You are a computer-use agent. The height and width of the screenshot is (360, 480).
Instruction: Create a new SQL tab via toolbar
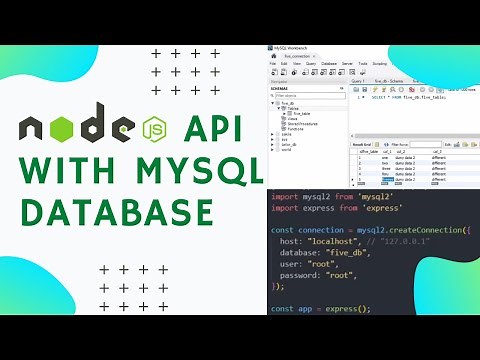[x=274, y=72]
